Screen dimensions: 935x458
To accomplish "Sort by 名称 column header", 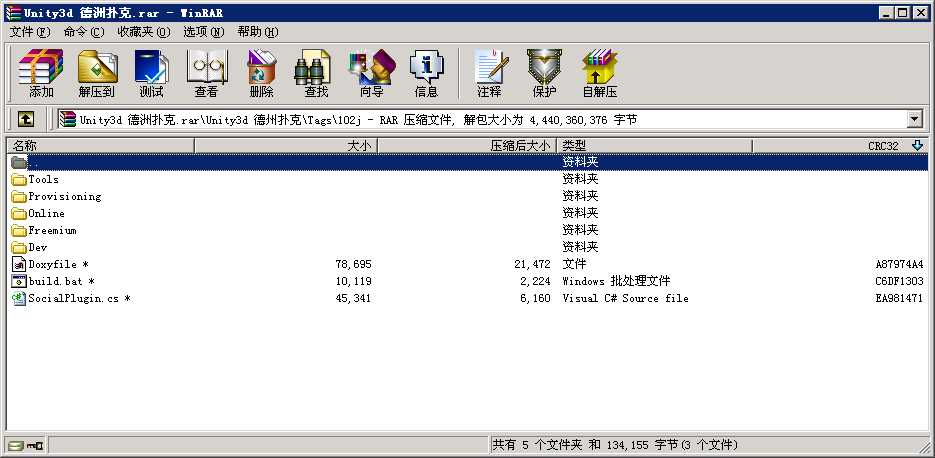I will click(100, 146).
